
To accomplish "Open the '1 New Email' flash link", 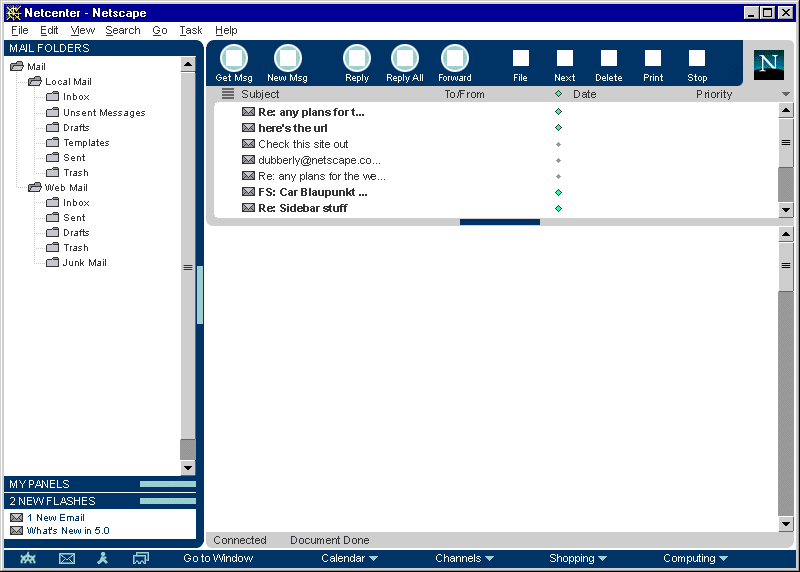I will (56, 517).
